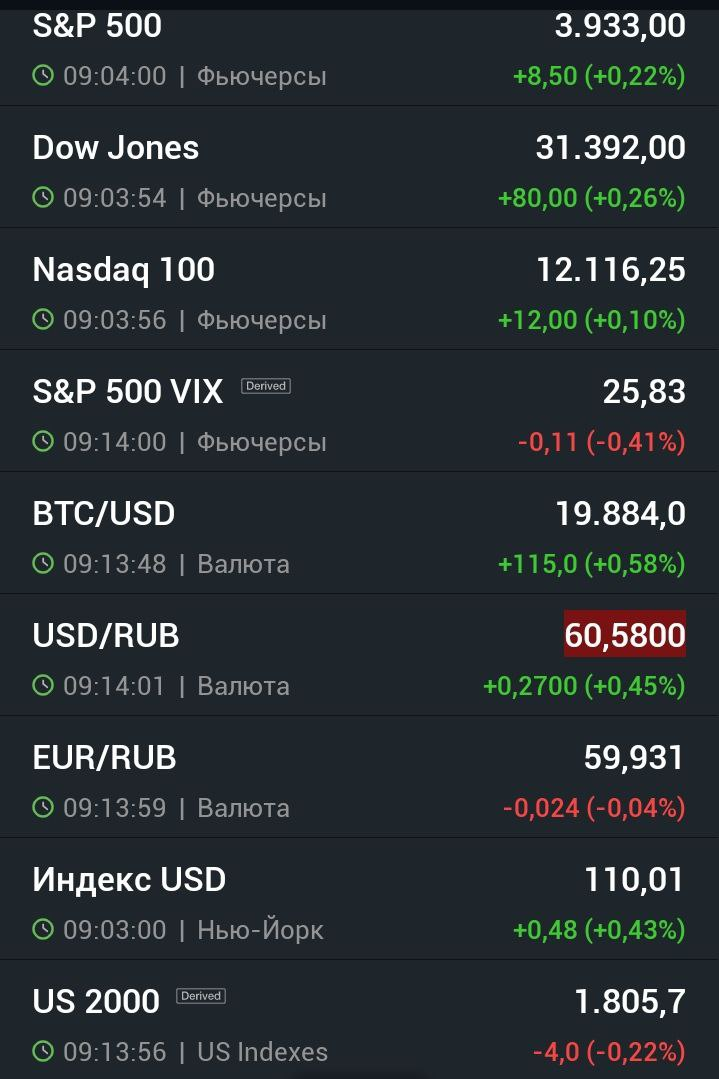The width and height of the screenshot is (719, 1079).
Task: Open the S&P 500 futures quote
Action: pyautogui.click(x=359, y=53)
